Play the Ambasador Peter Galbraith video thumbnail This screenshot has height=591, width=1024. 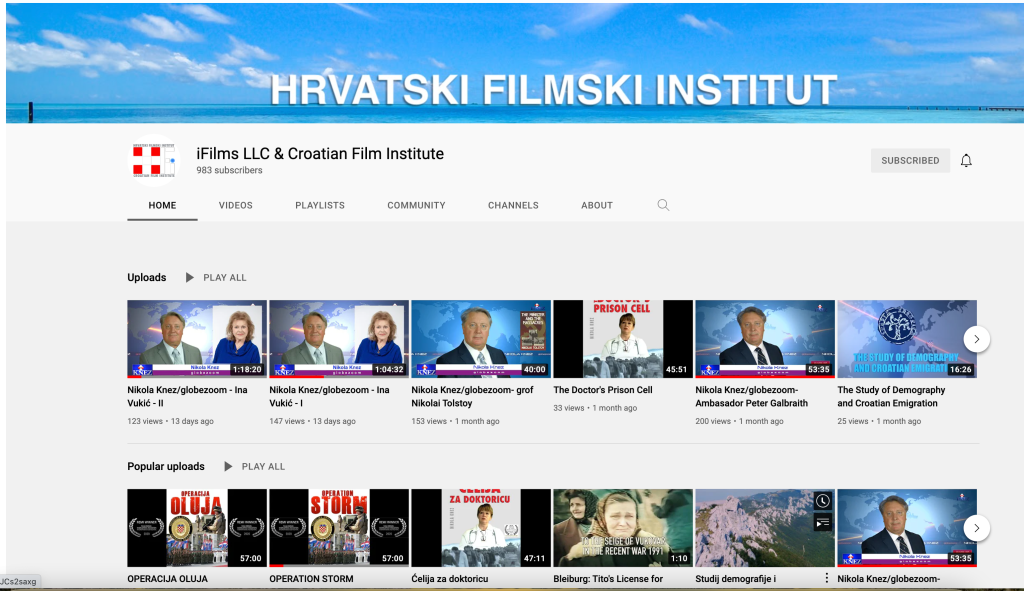pyautogui.click(x=765, y=339)
